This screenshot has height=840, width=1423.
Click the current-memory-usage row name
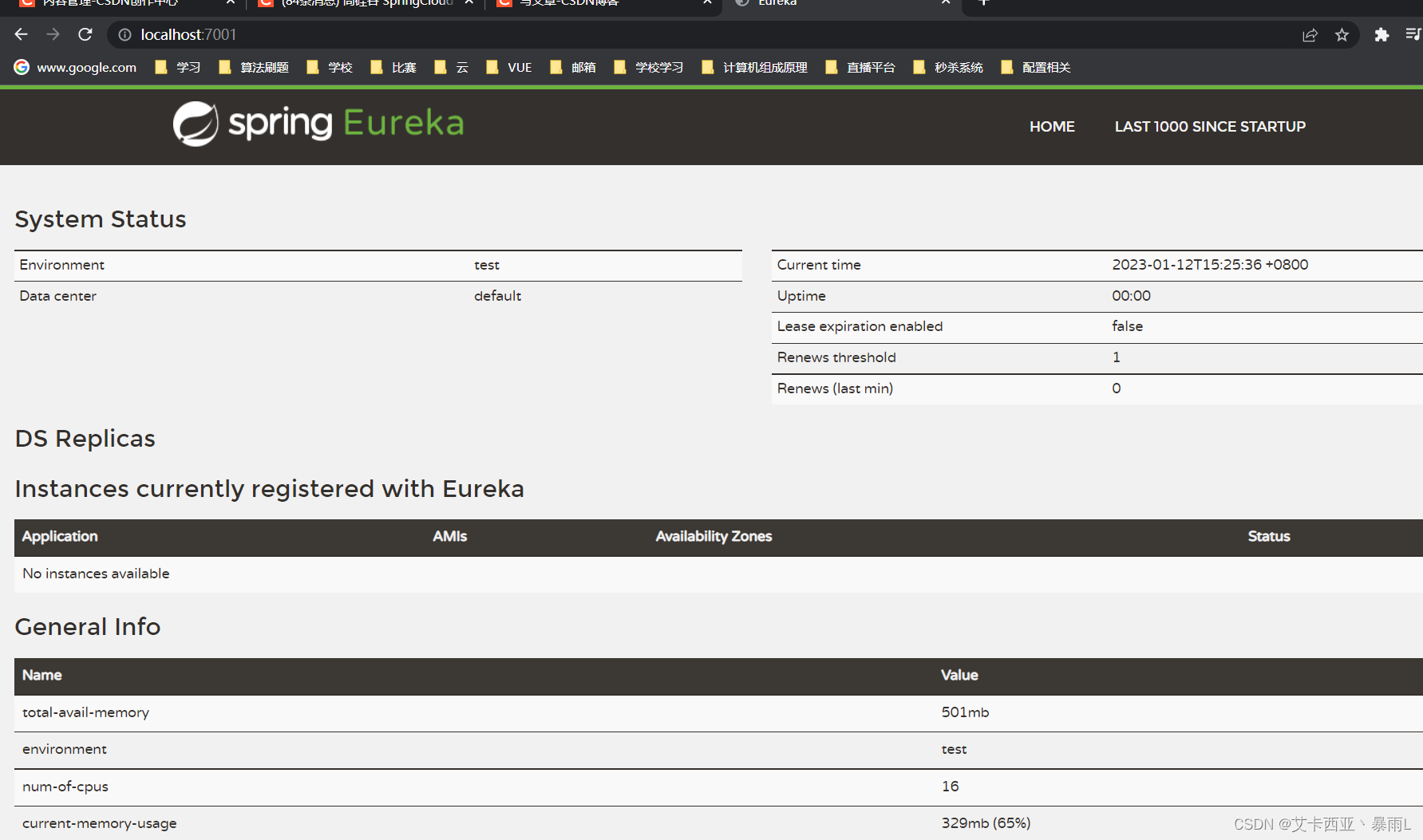coord(100,823)
